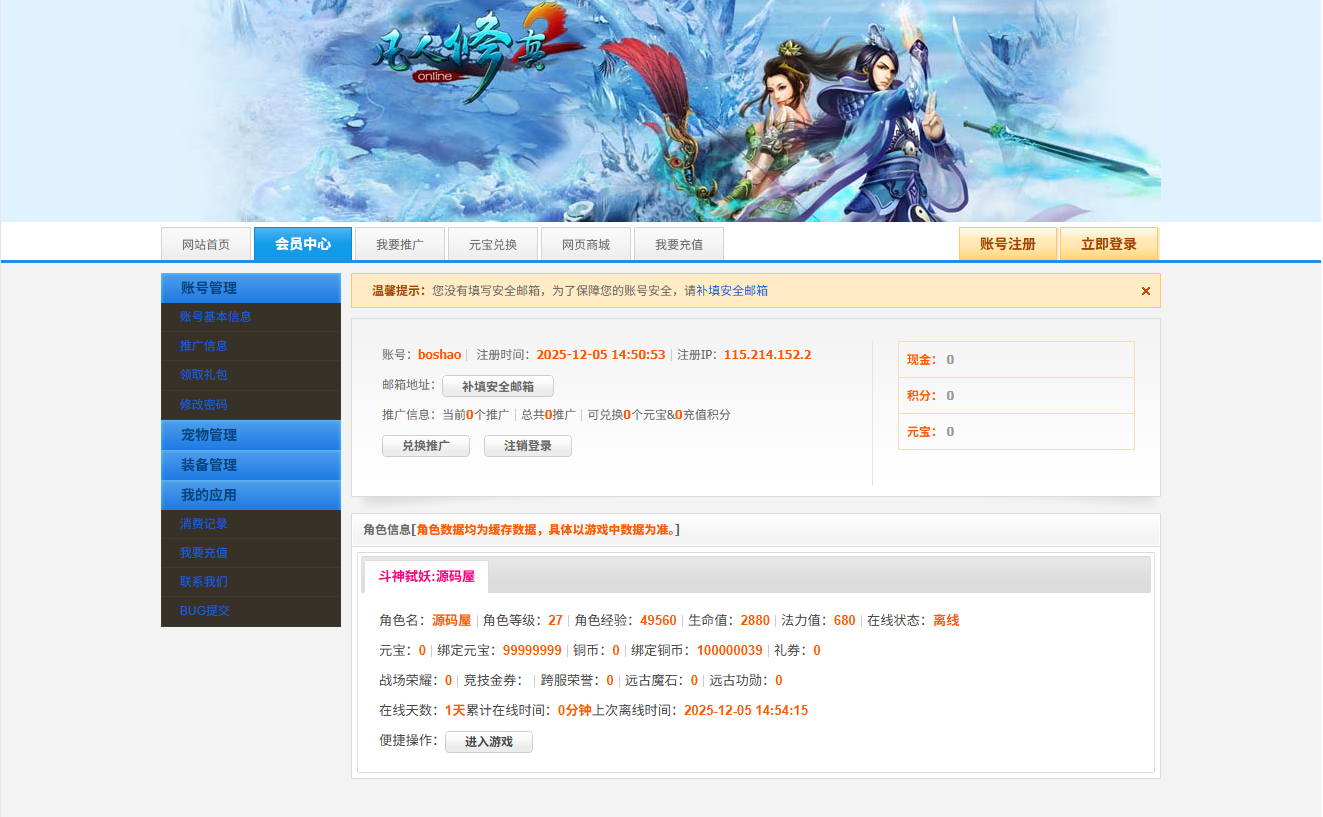Image resolution: width=1323 pixels, height=817 pixels.
Task: Open the 元宝兑换 tab
Action: 492,244
